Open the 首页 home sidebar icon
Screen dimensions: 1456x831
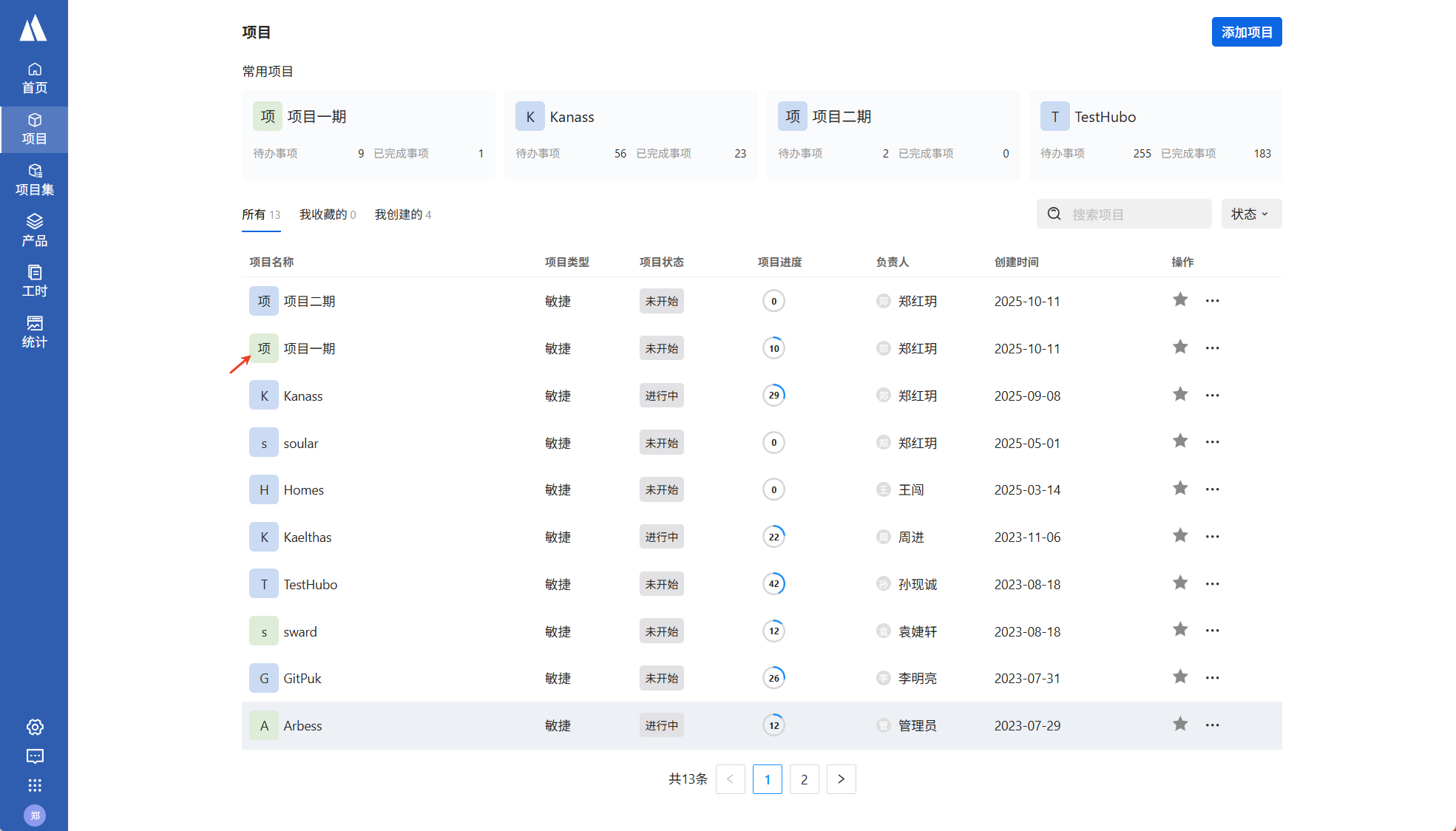pos(34,78)
